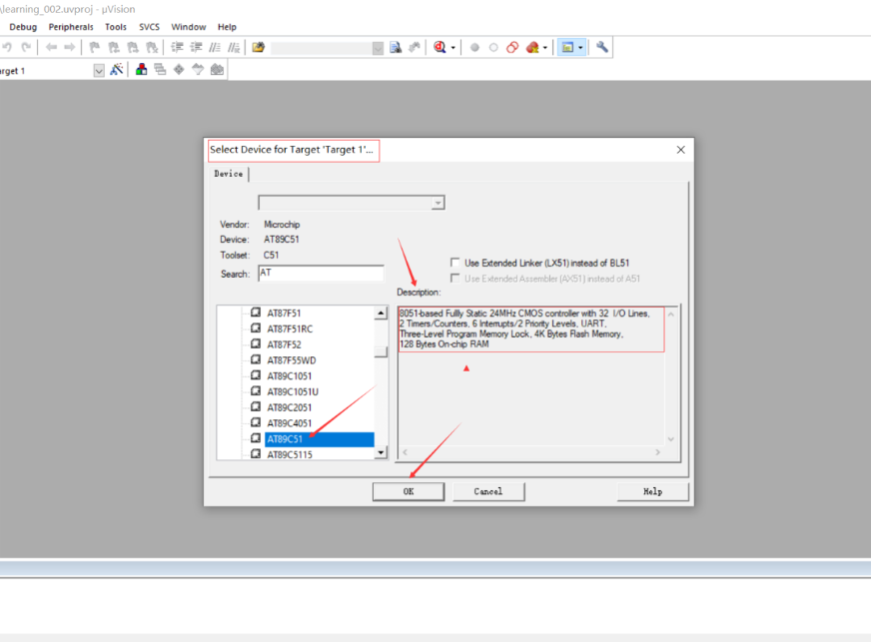Image resolution: width=871 pixels, height=643 pixels.
Task: Click the Manage Multi-Project Workspace icon
Action: click(x=160, y=70)
